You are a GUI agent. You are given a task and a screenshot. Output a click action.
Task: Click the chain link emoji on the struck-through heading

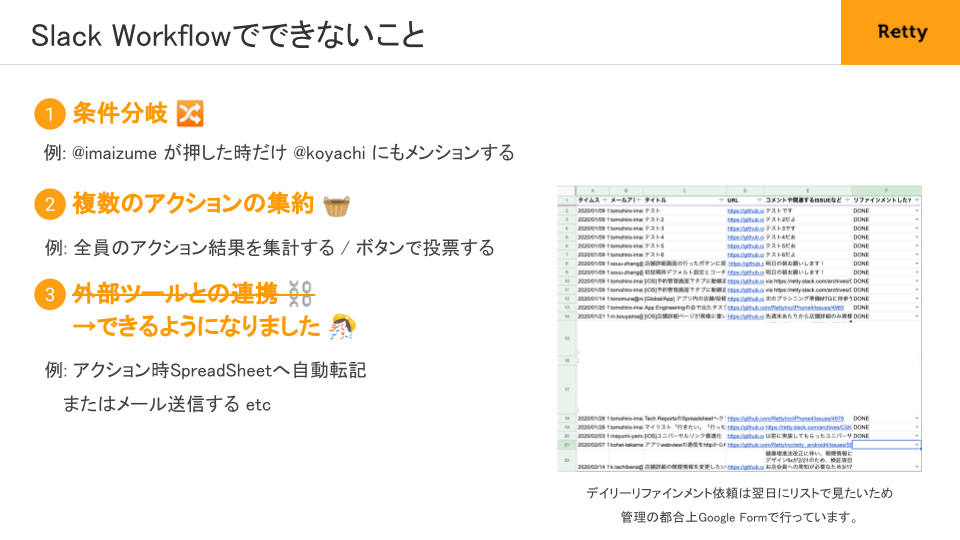(300, 294)
